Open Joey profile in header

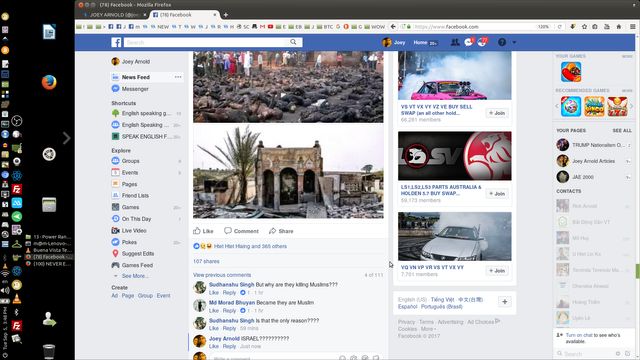tap(394, 42)
